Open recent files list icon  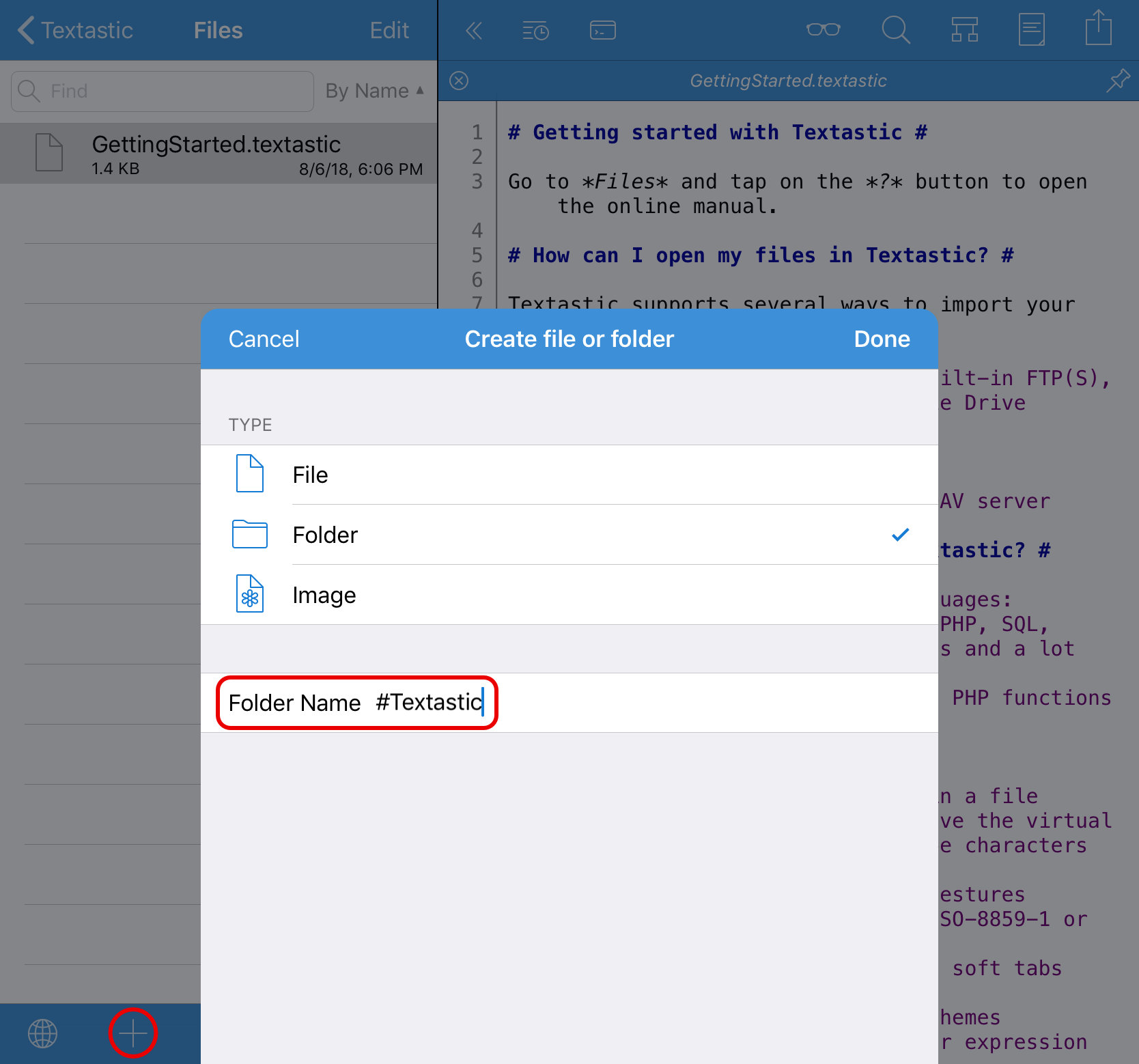click(x=535, y=30)
